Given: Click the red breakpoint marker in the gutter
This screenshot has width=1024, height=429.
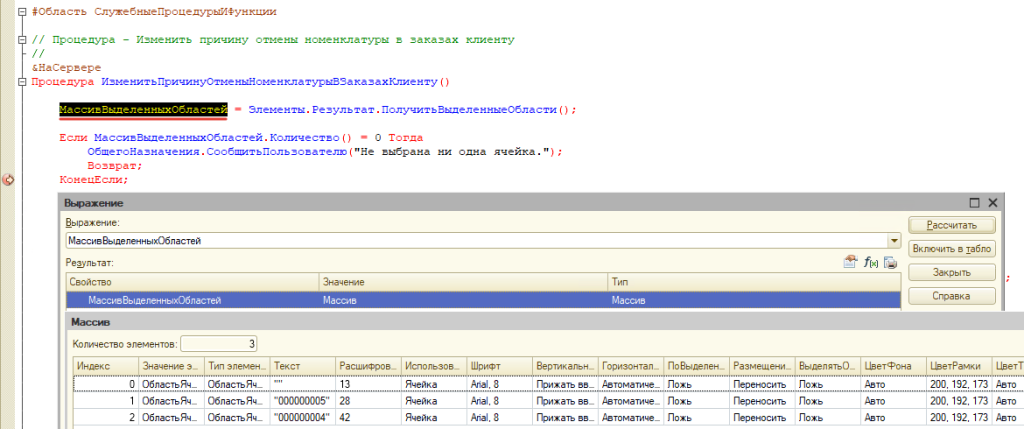Looking at the screenshot, I should coord(8,180).
